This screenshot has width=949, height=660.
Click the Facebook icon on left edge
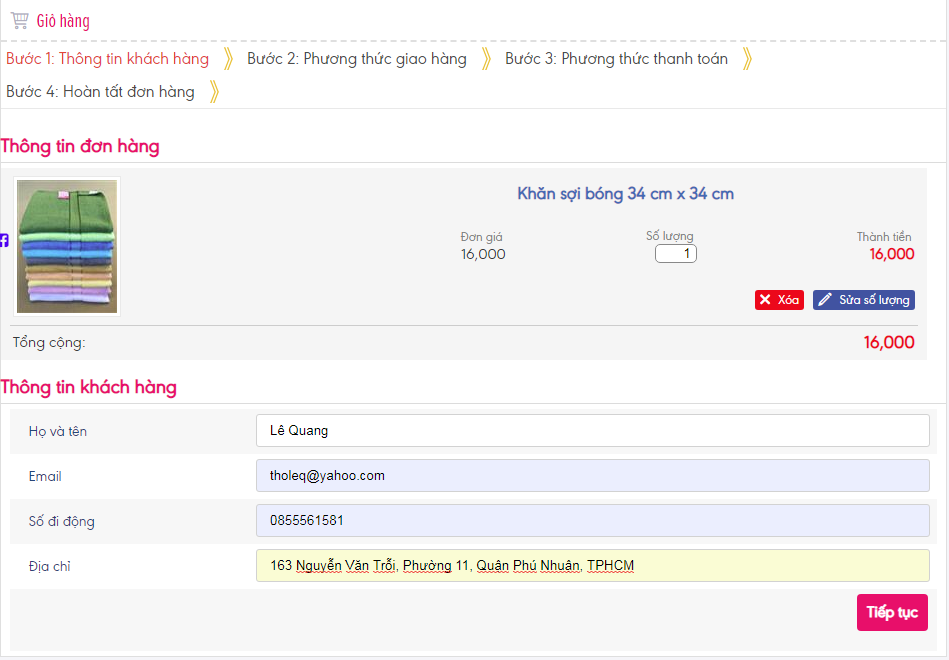pyautogui.click(x=4, y=241)
